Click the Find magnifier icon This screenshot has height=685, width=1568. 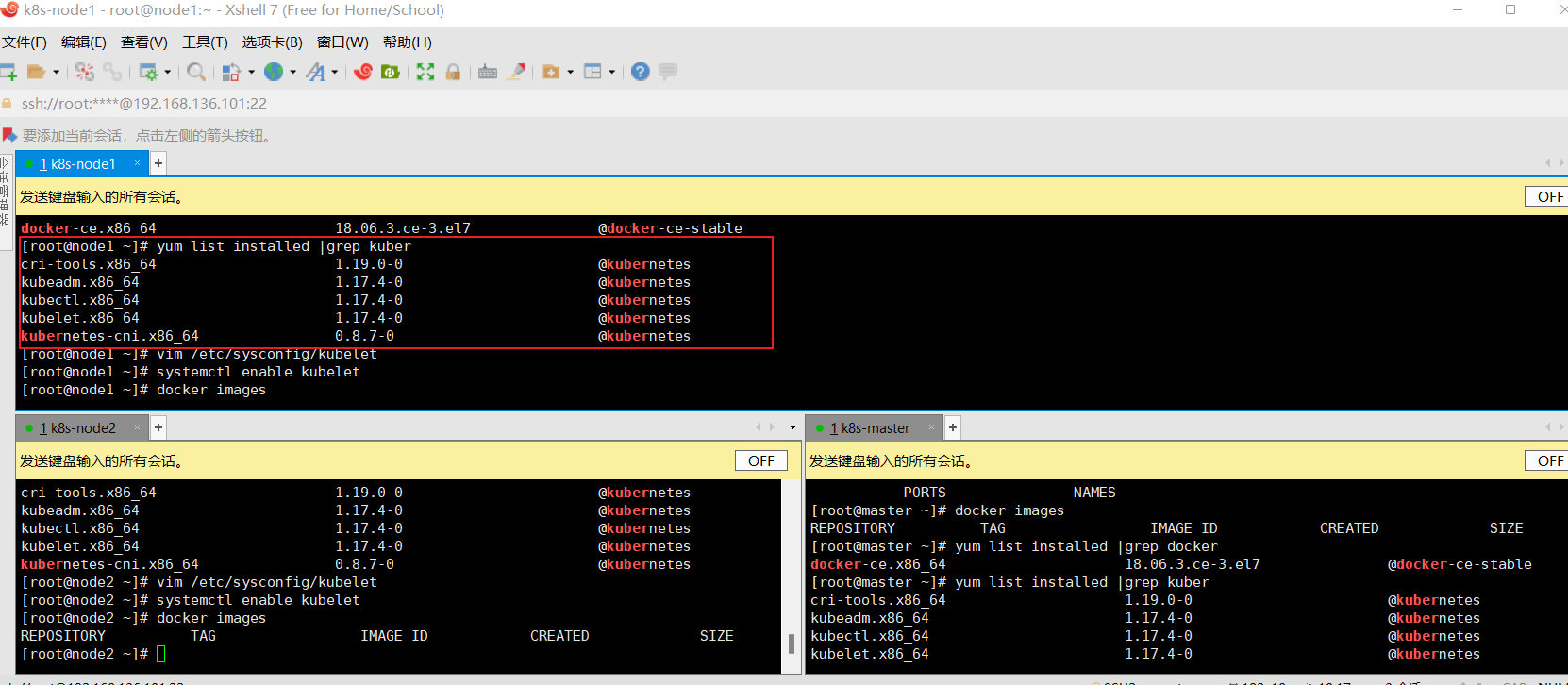[196, 72]
